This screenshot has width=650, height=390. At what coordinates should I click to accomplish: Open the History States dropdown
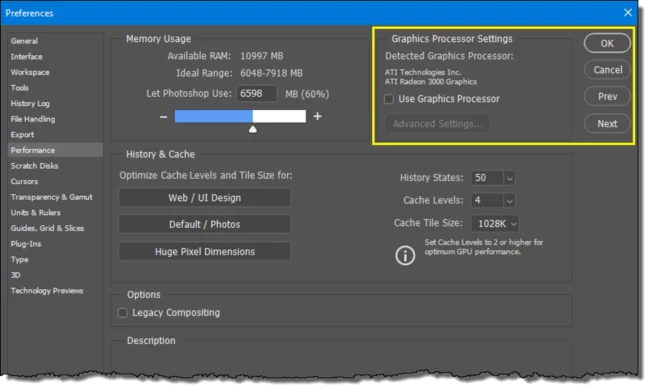tap(509, 178)
